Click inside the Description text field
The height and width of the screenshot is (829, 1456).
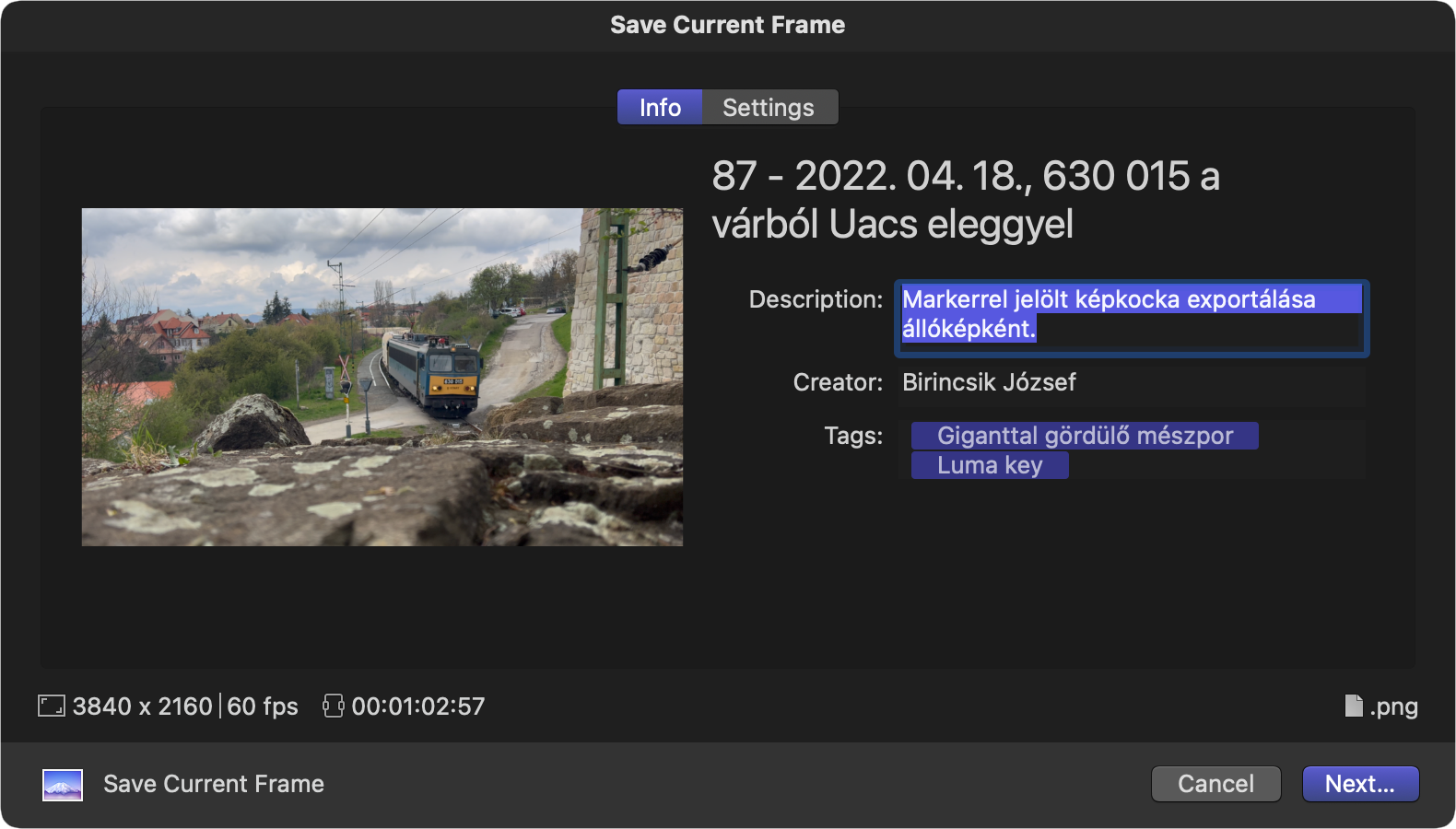[1132, 319]
